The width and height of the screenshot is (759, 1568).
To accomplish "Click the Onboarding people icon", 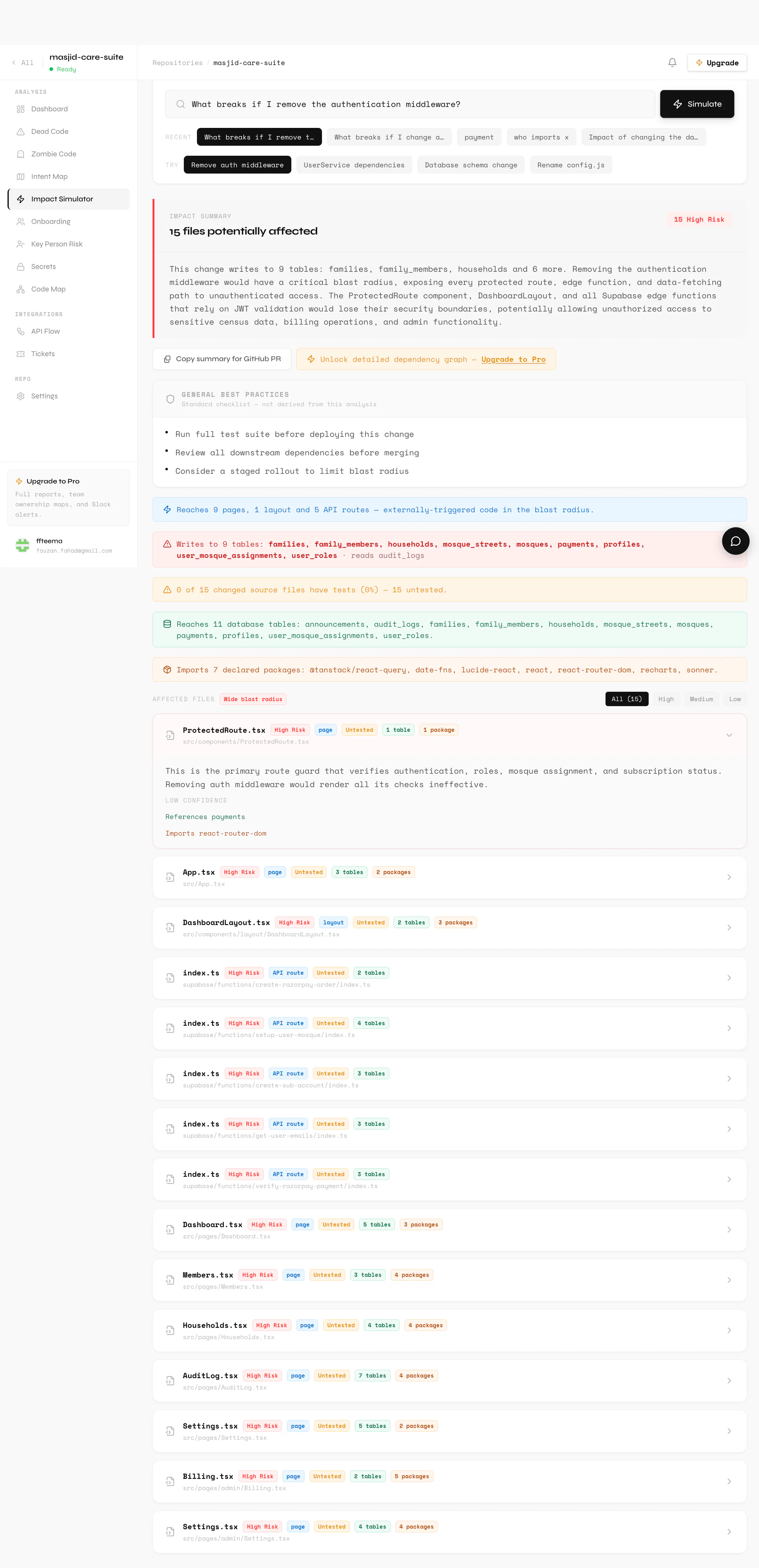I will 21,221.
